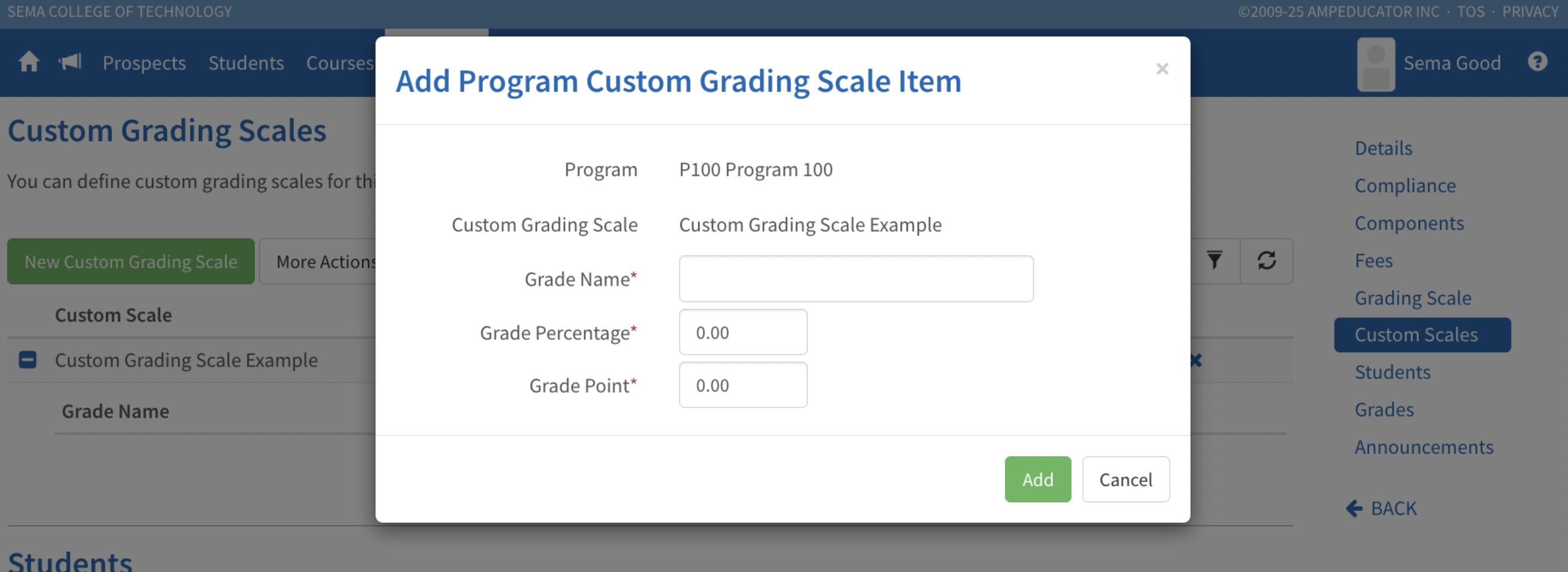This screenshot has height=572, width=1568.
Task: Click the Grade Name text field
Action: pyautogui.click(x=856, y=279)
